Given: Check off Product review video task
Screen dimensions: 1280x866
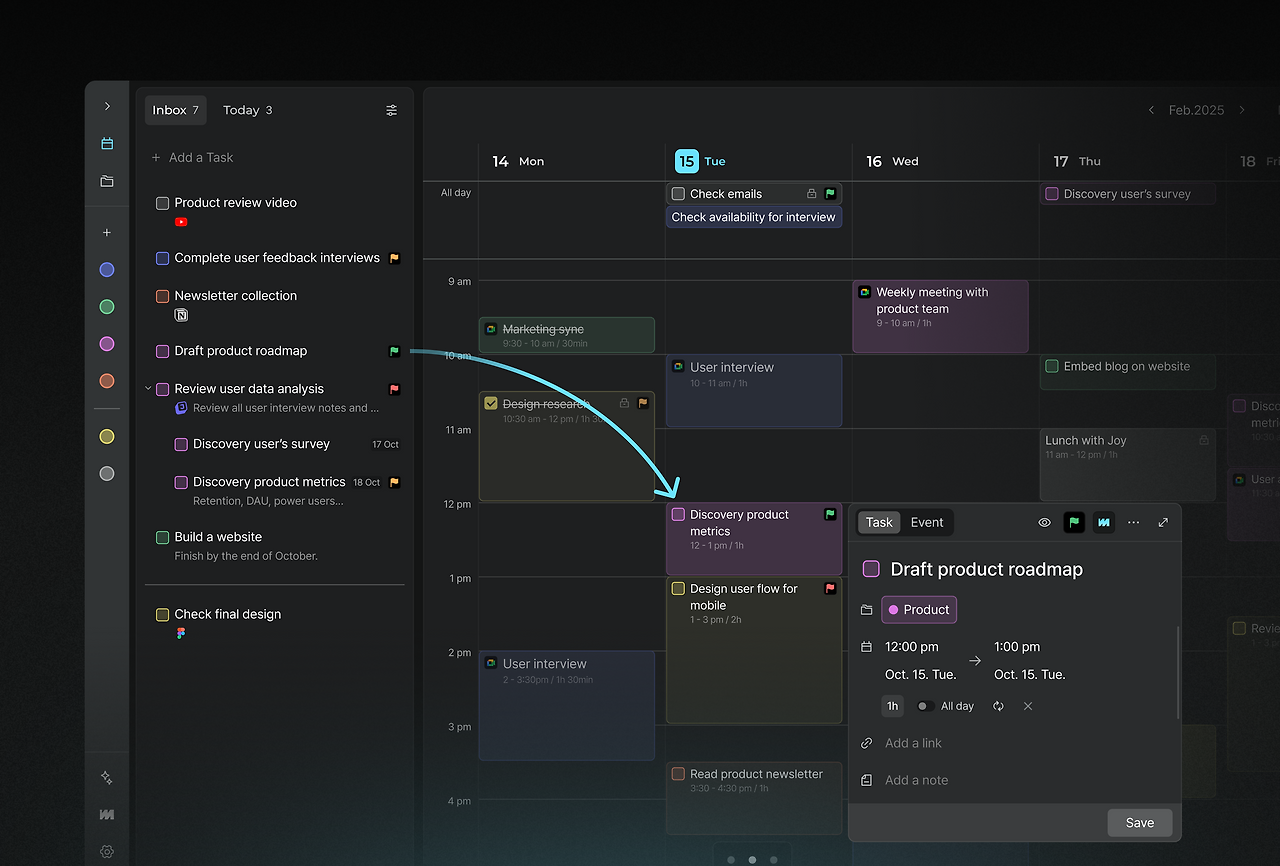Looking at the screenshot, I should coord(163,203).
